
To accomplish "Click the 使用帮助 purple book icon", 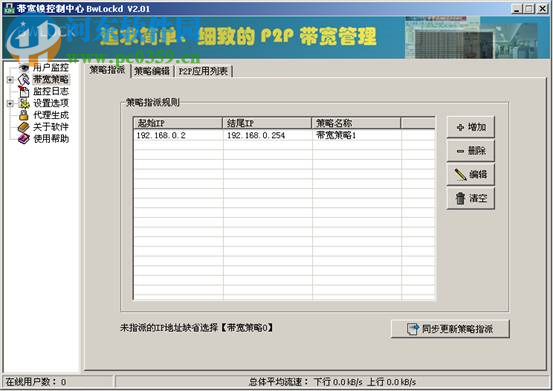I will pos(24,139).
